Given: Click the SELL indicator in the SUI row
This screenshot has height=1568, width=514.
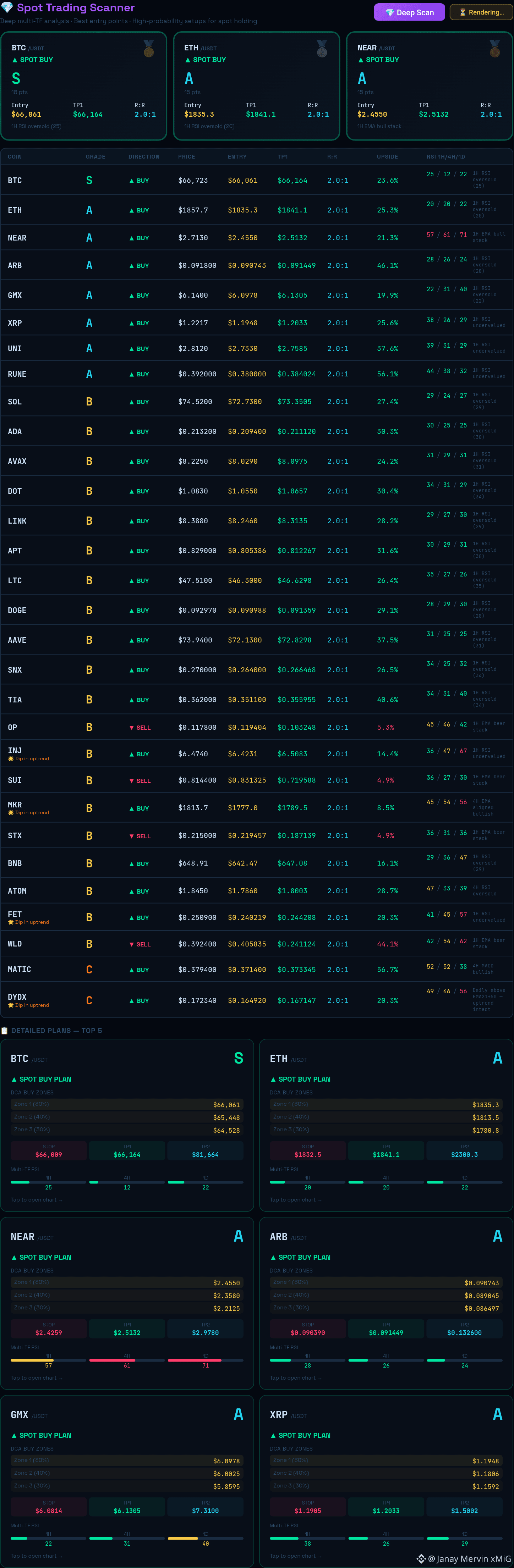Looking at the screenshot, I should tap(140, 780).
